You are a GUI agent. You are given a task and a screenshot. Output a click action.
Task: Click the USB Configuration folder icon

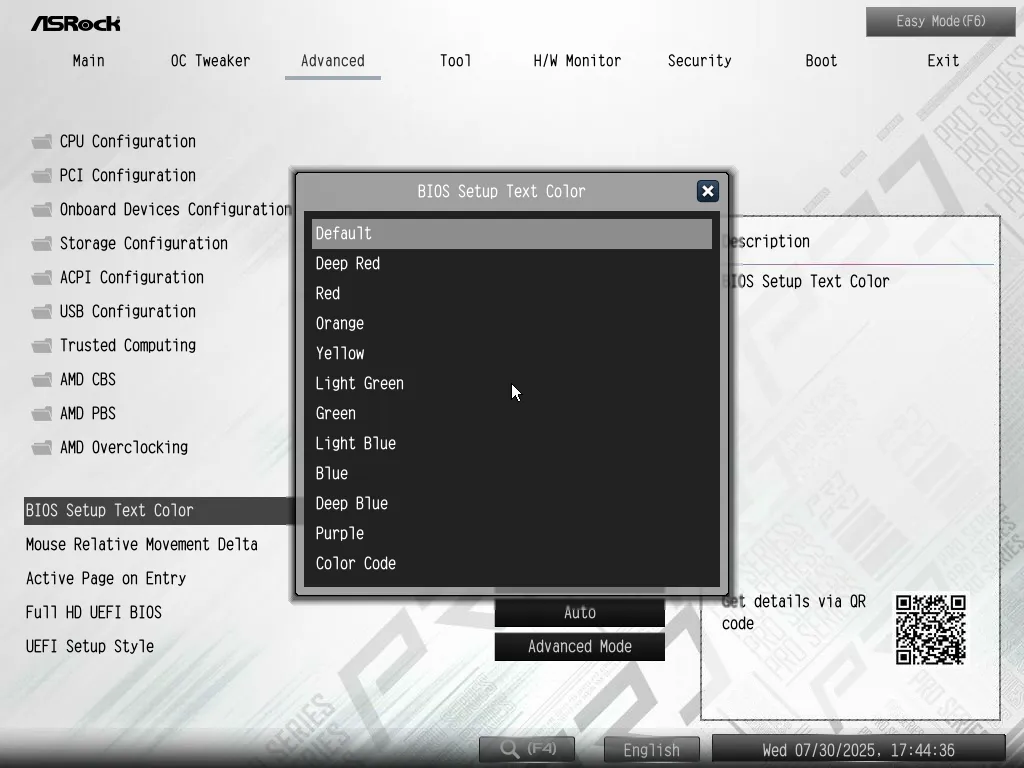pos(42,312)
